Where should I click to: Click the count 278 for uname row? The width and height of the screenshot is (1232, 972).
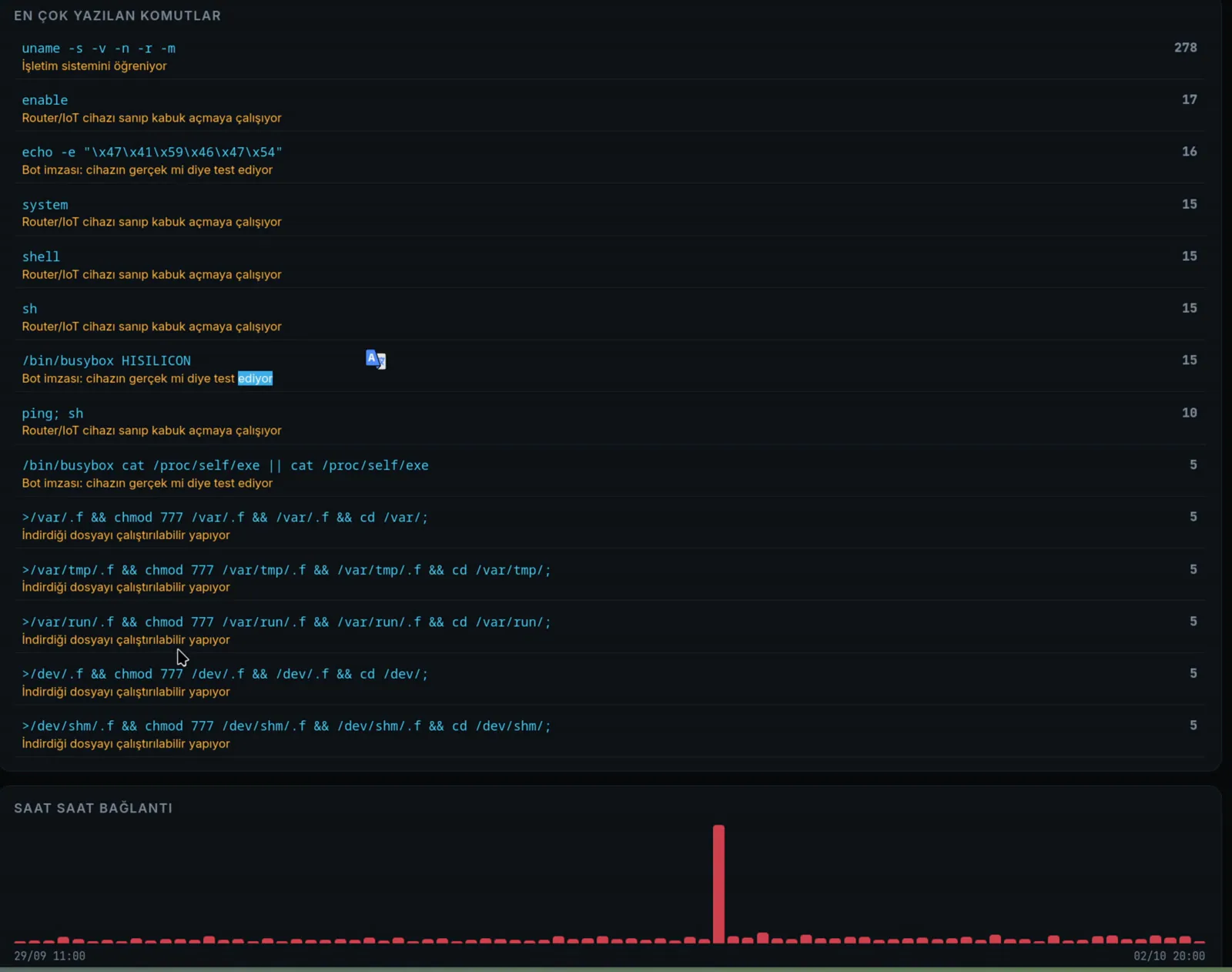[x=1185, y=48]
